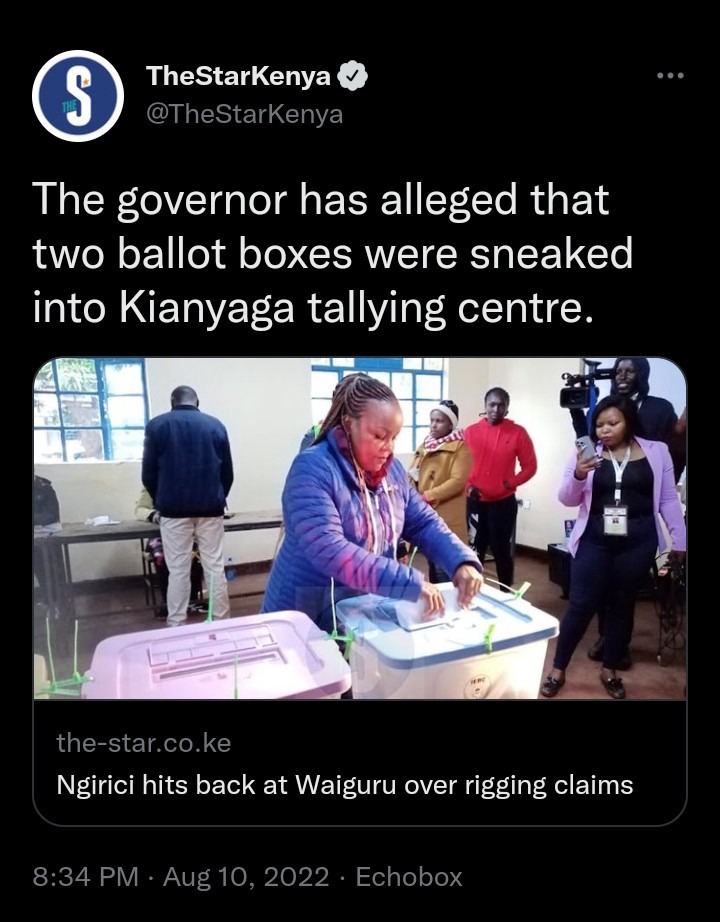Open the @TheStarKenya handle link
Screen dimensions: 720x922
point(244,113)
